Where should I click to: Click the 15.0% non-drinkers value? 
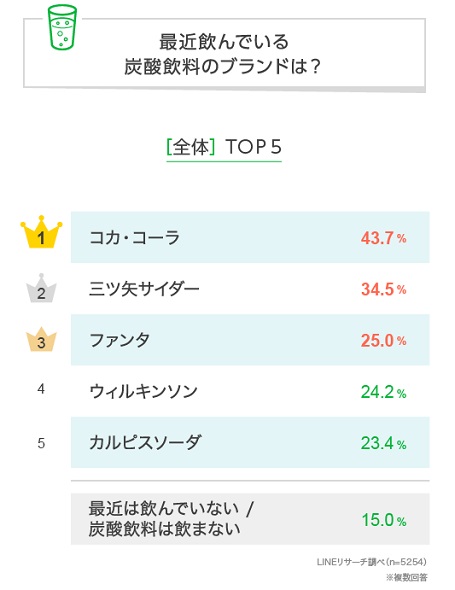point(384,520)
